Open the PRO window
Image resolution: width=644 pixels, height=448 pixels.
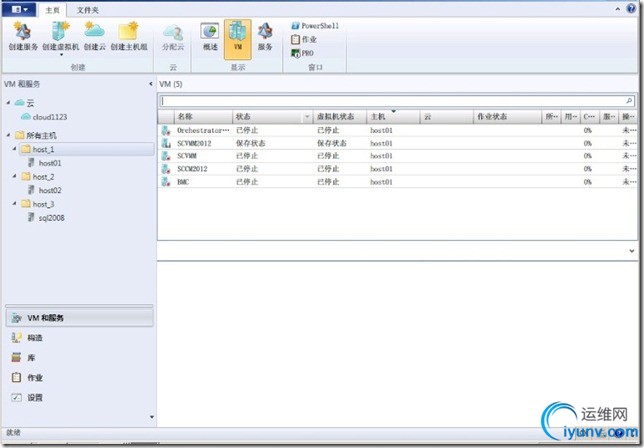click(302, 53)
